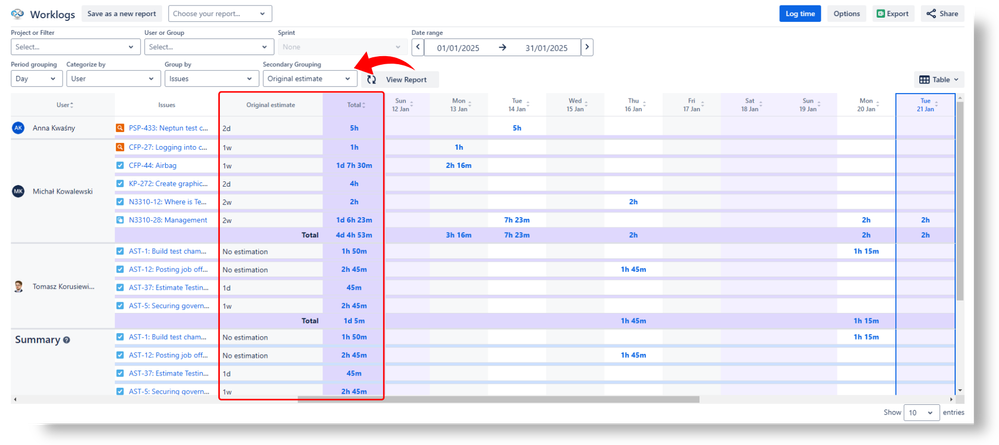Open the Categorize by User dropdown
The width and height of the screenshot is (999, 445).
(x=113, y=79)
